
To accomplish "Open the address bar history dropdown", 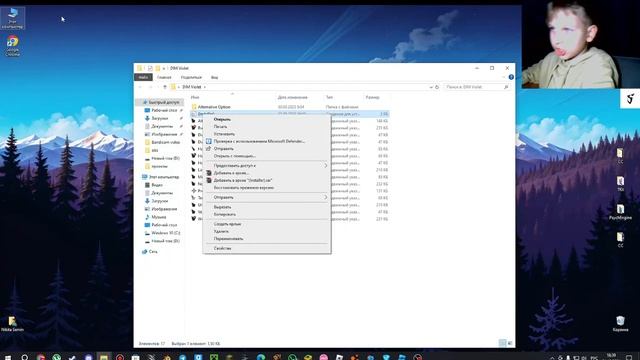I will (x=431, y=87).
